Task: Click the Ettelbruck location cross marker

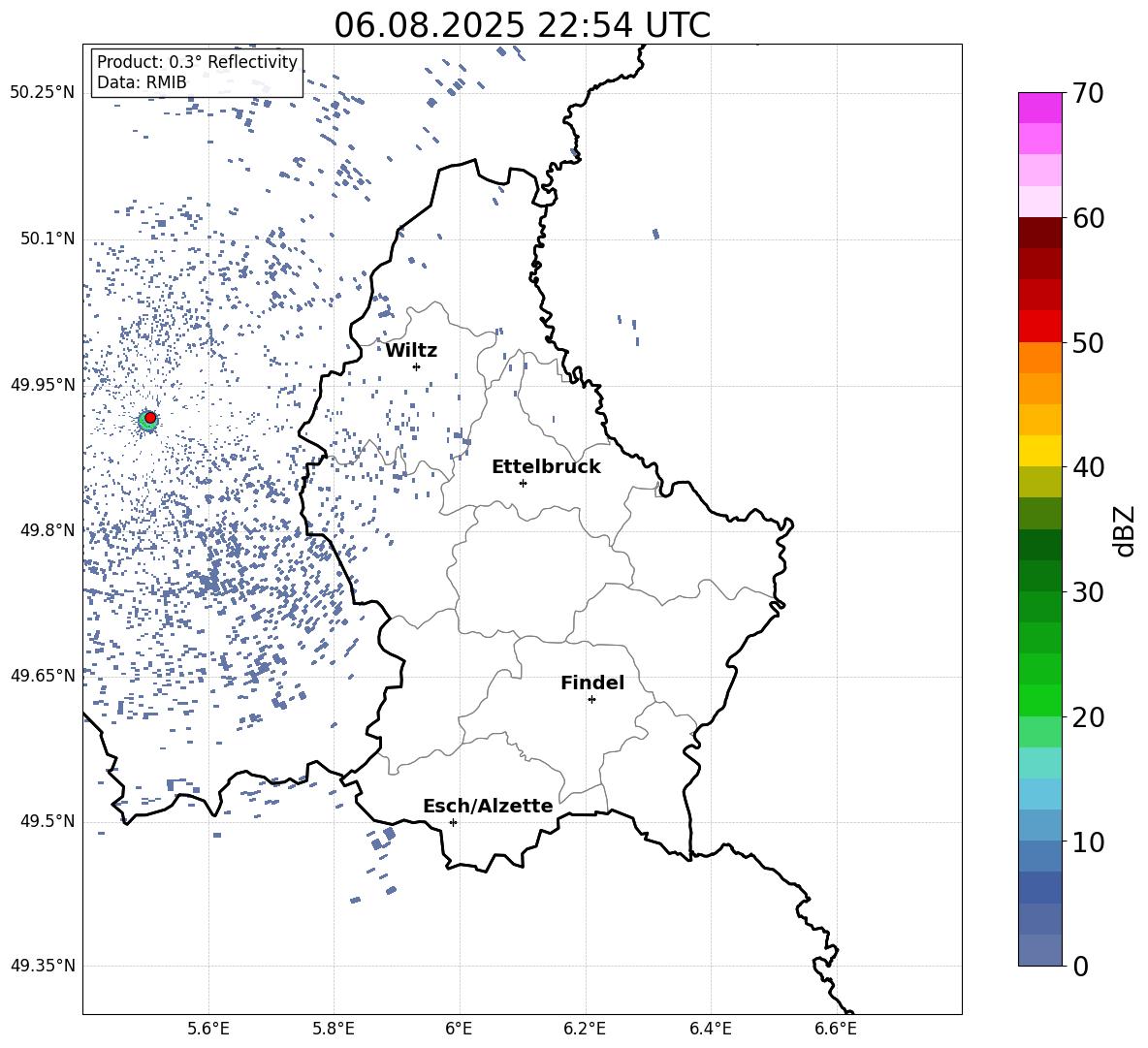Action: pos(523,483)
